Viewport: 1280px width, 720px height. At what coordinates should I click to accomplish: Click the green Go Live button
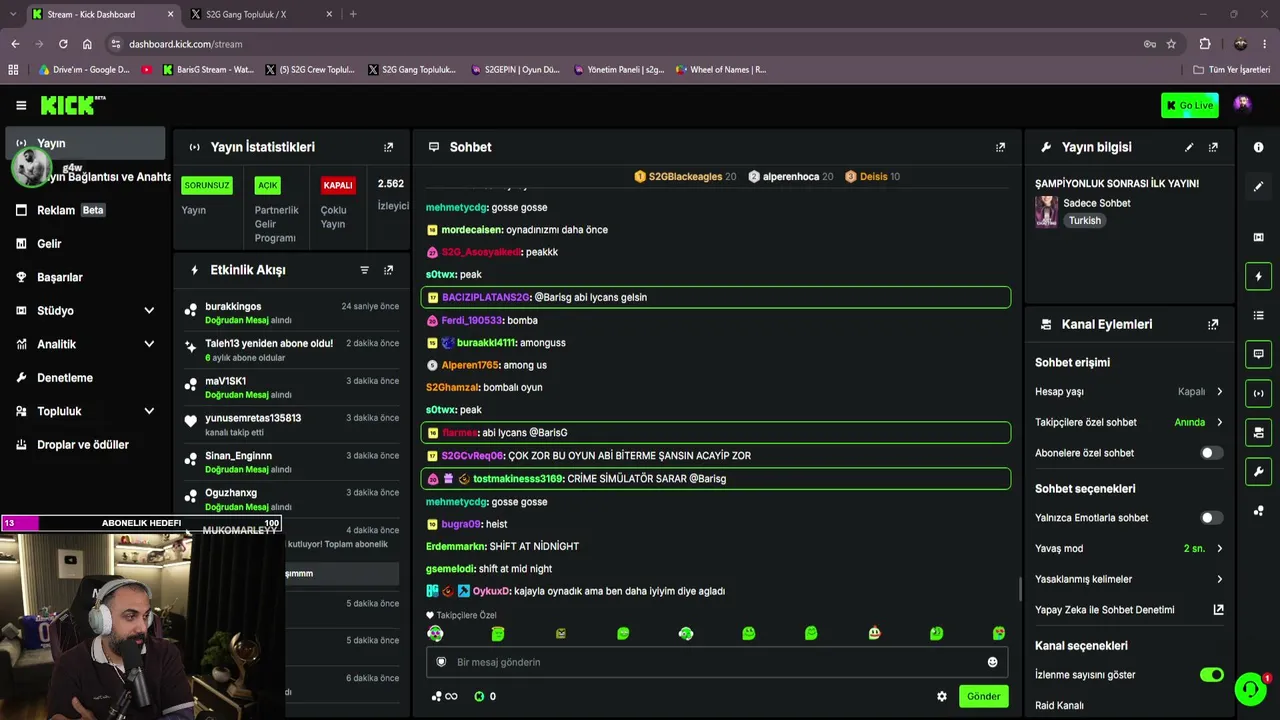1189,105
